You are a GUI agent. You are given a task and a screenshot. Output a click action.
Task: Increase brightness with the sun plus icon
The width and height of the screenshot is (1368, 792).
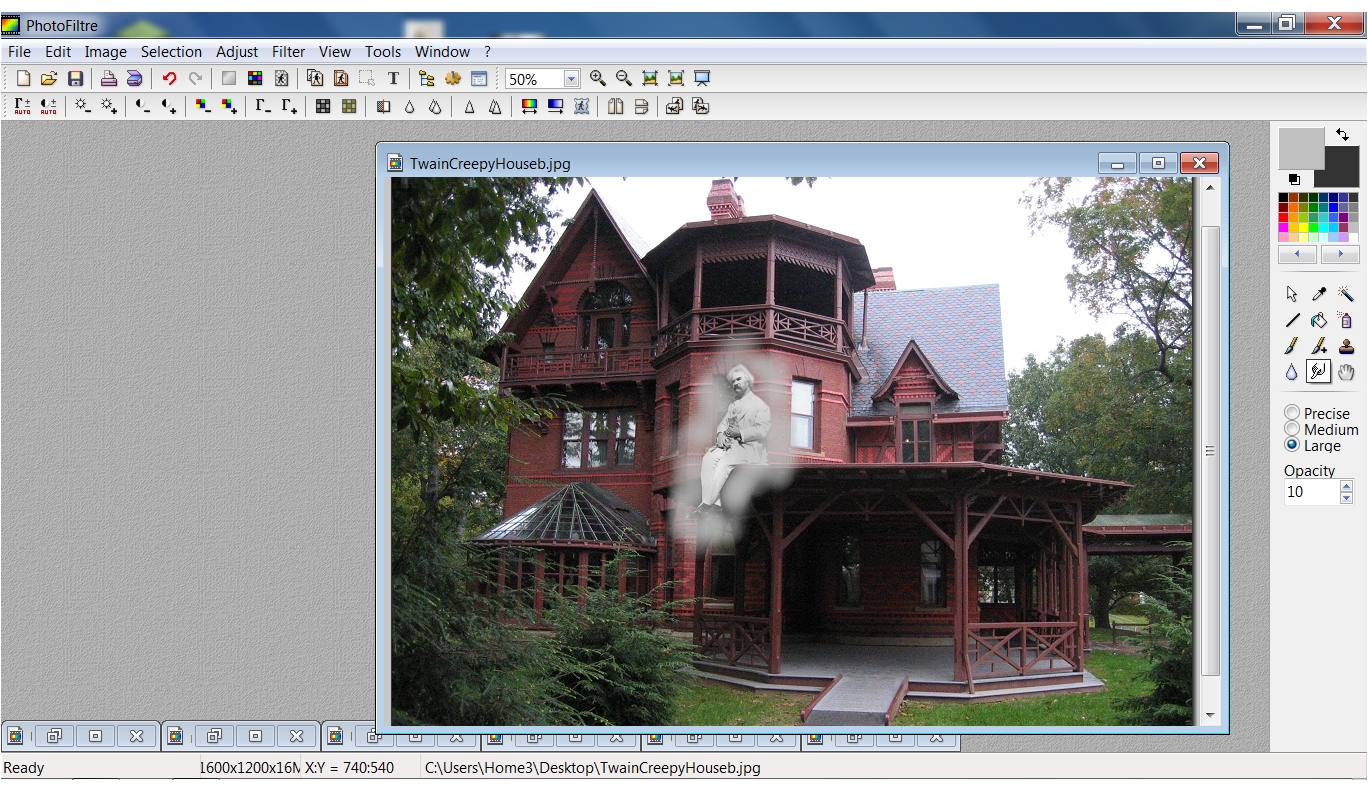109,106
